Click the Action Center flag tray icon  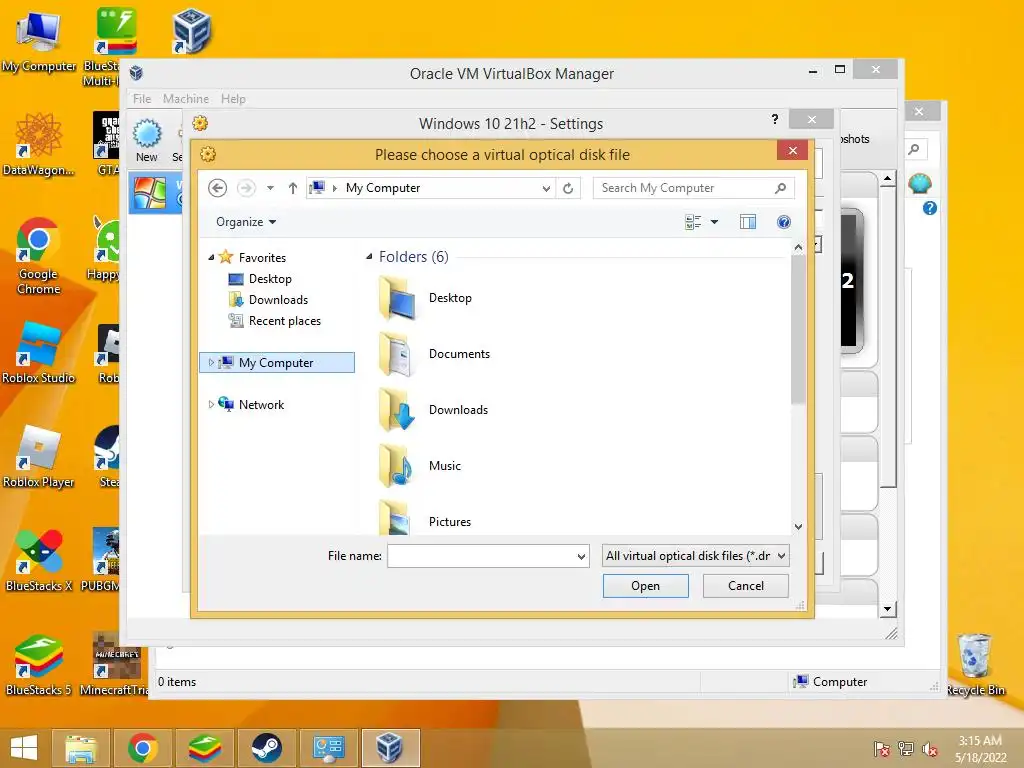pos(882,749)
